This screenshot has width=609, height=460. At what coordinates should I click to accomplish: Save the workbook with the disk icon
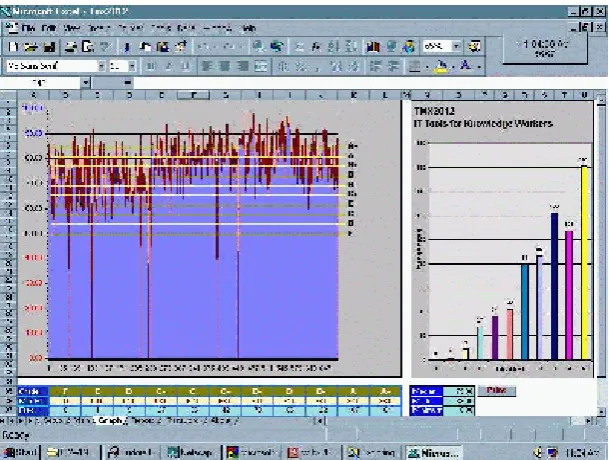pyautogui.click(x=49, y=47)
